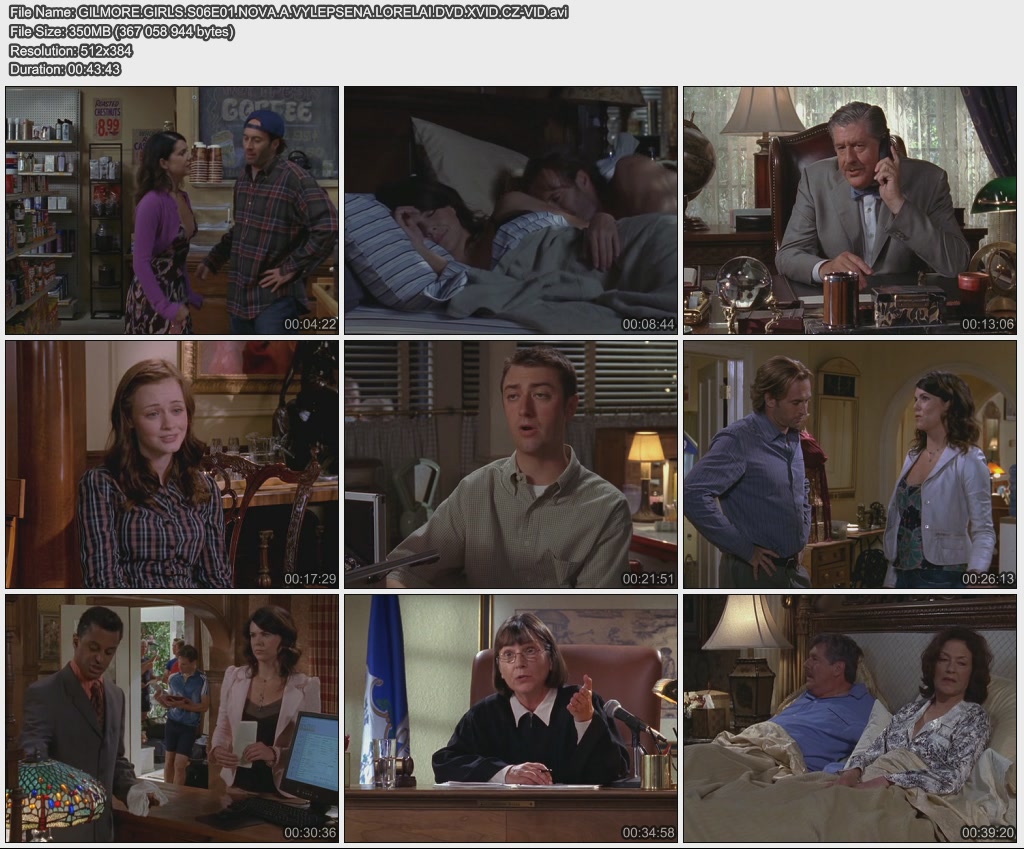Select the 00:21:51 timestamp

click(x=648, y=578)
